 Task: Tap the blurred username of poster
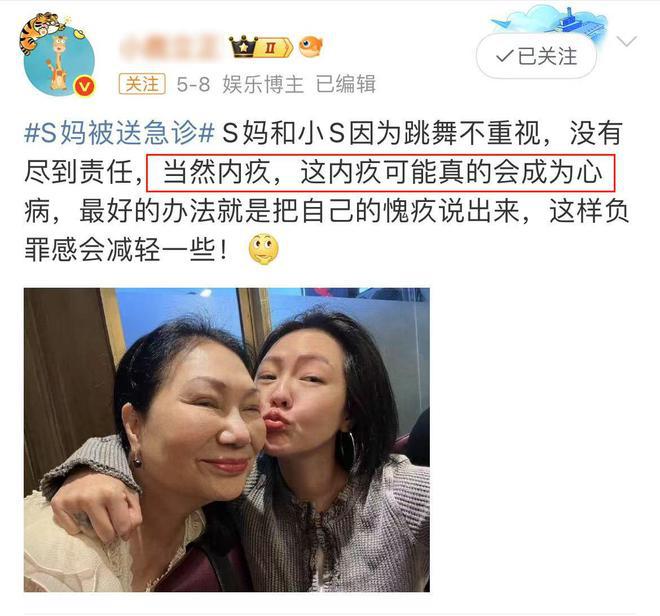[170, 48]
